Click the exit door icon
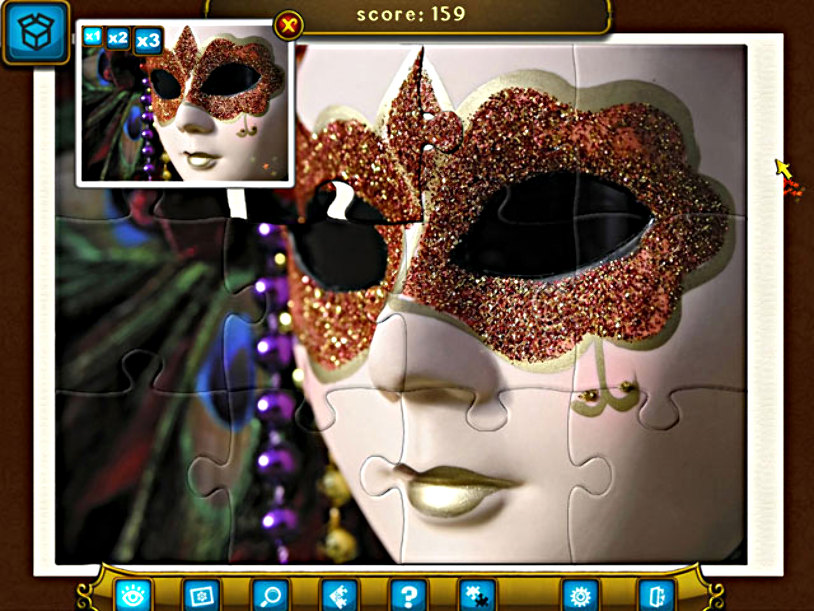The width and height of the screenshot is (814, 611). pos(656,595)
